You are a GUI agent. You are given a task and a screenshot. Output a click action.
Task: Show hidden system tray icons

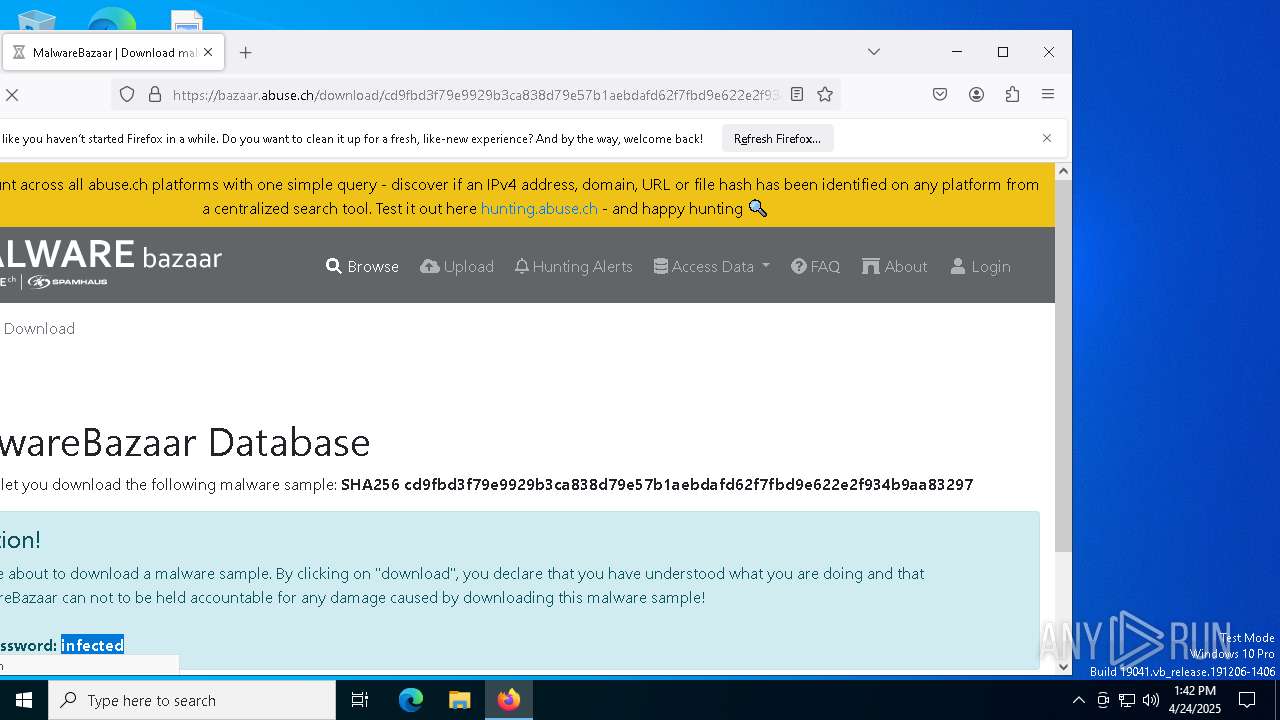1078,700
